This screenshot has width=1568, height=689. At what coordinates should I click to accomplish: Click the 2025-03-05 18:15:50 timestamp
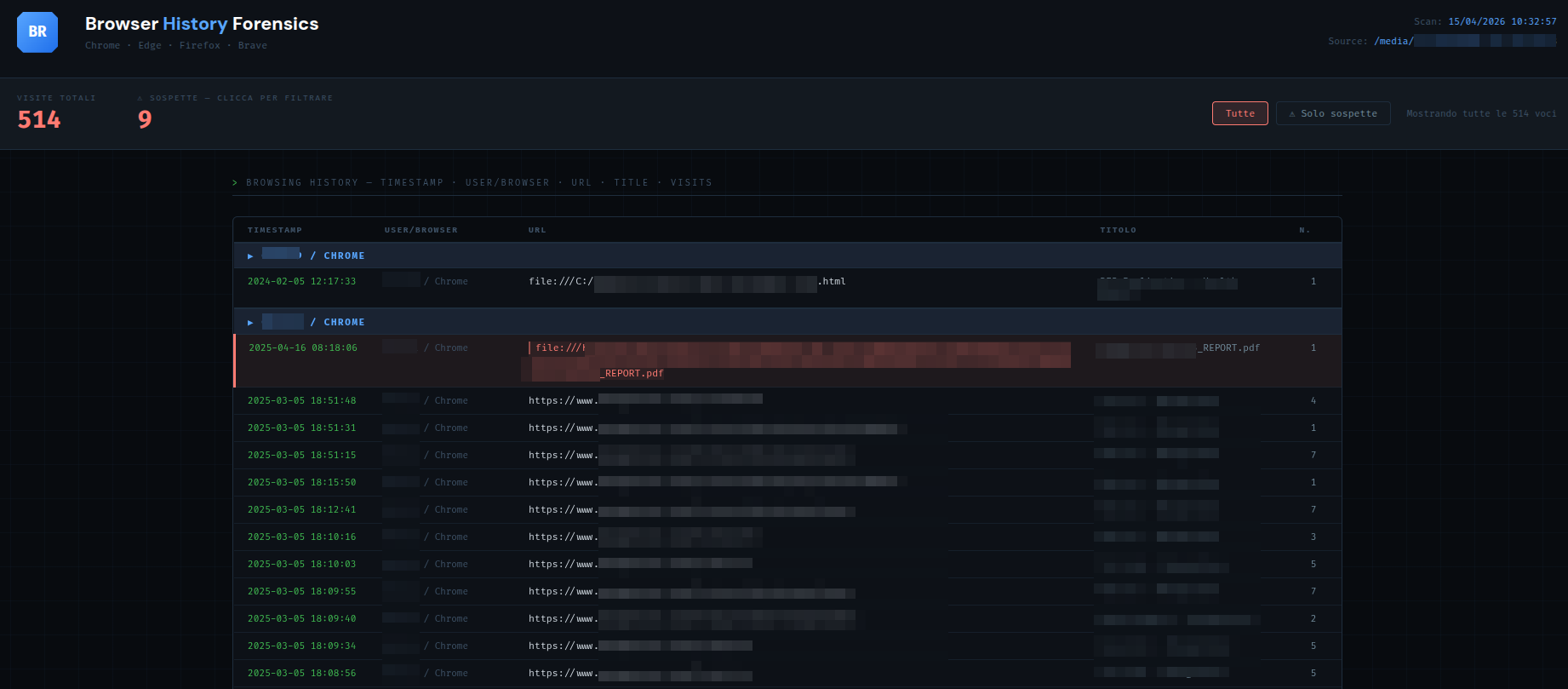pos(301,482)
